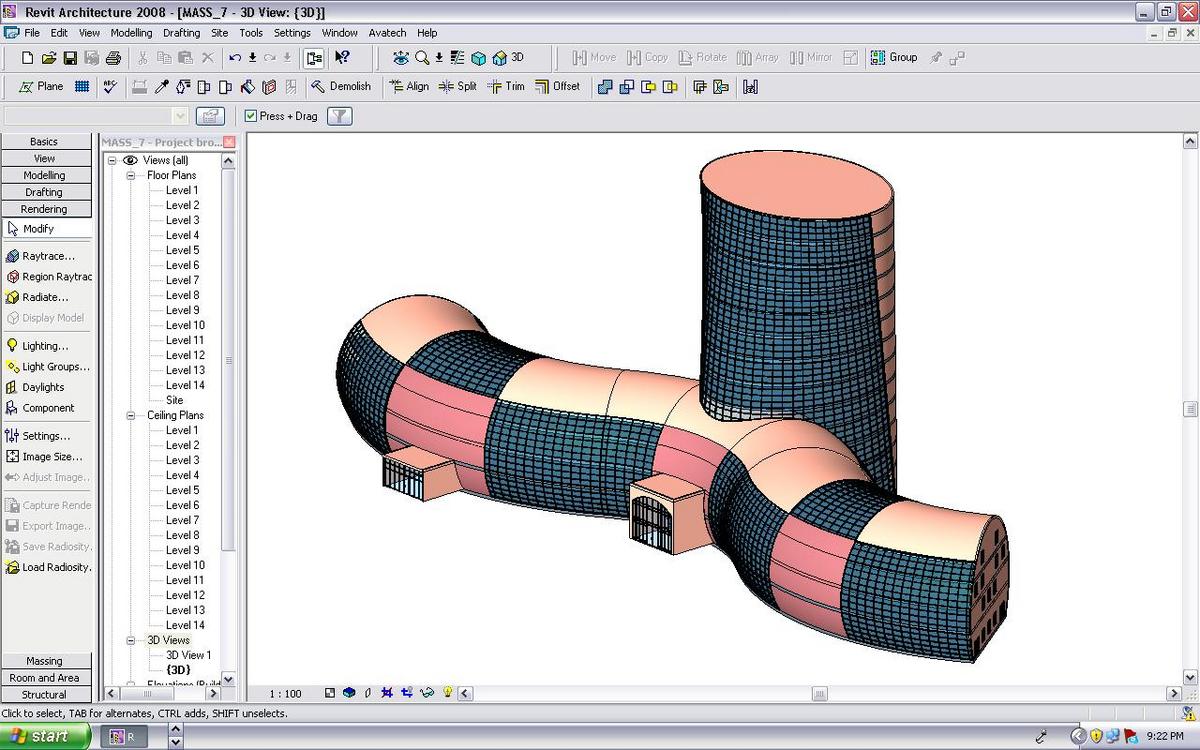1200x750 pixels.
Task: Collapse the Floor Plans tree node
Action: pyautogui.click(x=130, y=175)
